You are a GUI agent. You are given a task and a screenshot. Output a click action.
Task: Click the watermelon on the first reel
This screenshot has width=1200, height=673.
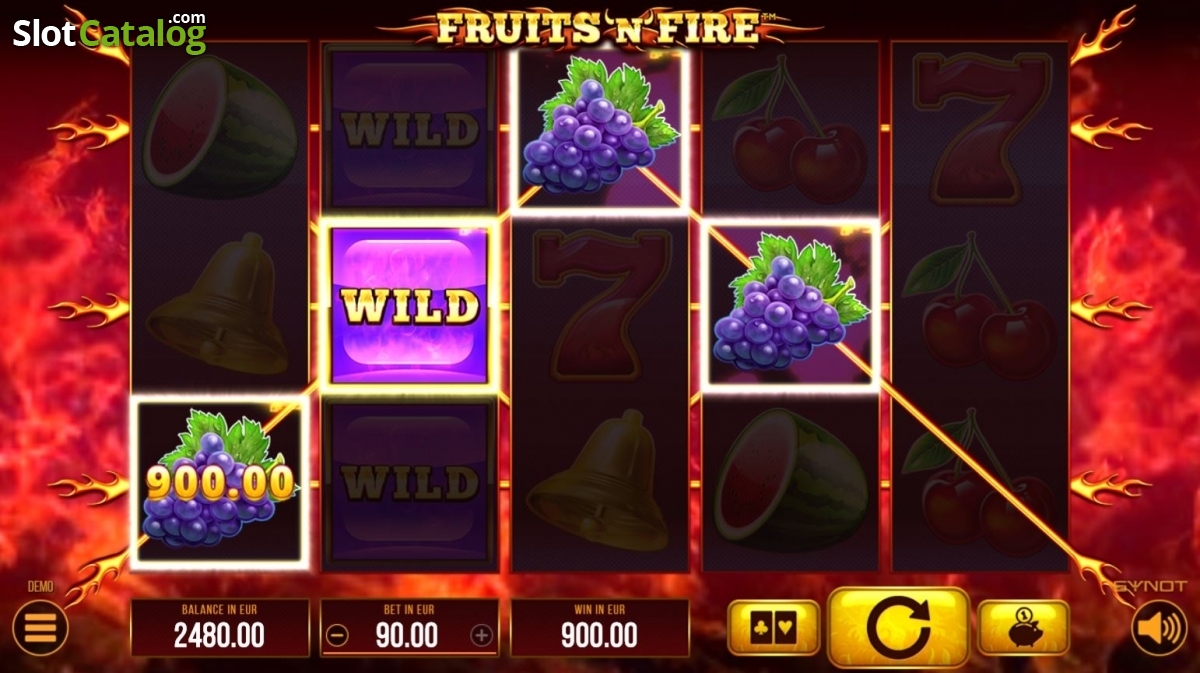coord(219,128)
